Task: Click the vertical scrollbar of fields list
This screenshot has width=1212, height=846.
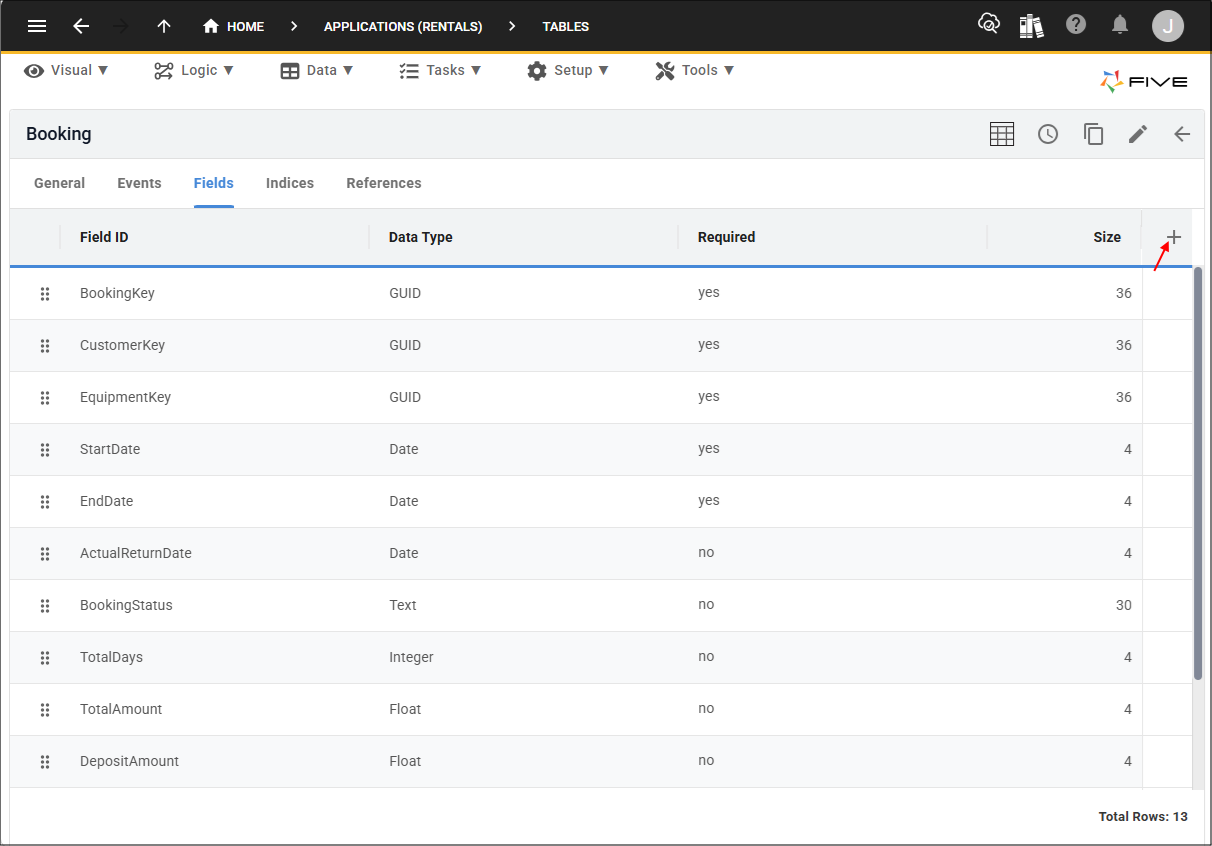Action: click(x=1198, y=474)
